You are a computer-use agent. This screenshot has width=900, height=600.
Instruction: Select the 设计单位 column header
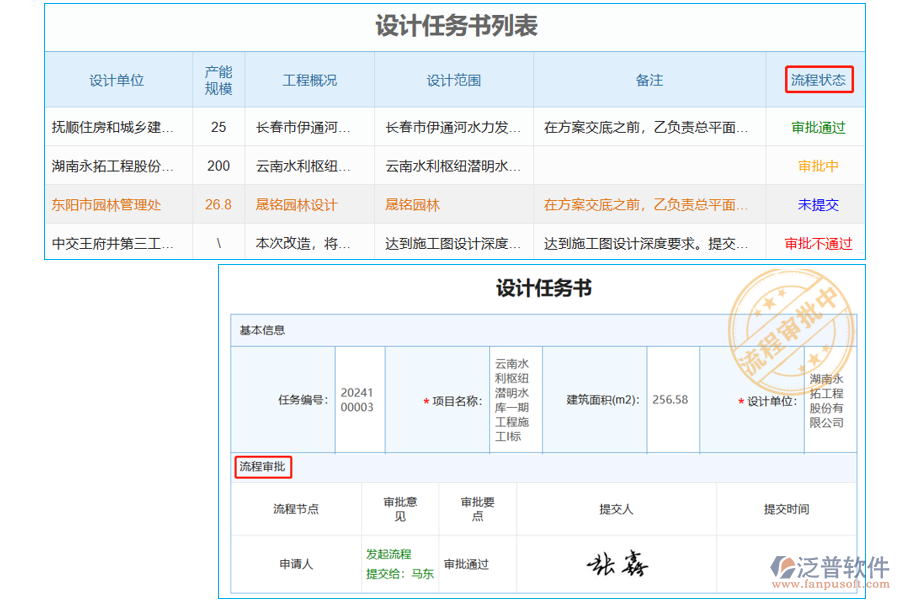(113, 80)
